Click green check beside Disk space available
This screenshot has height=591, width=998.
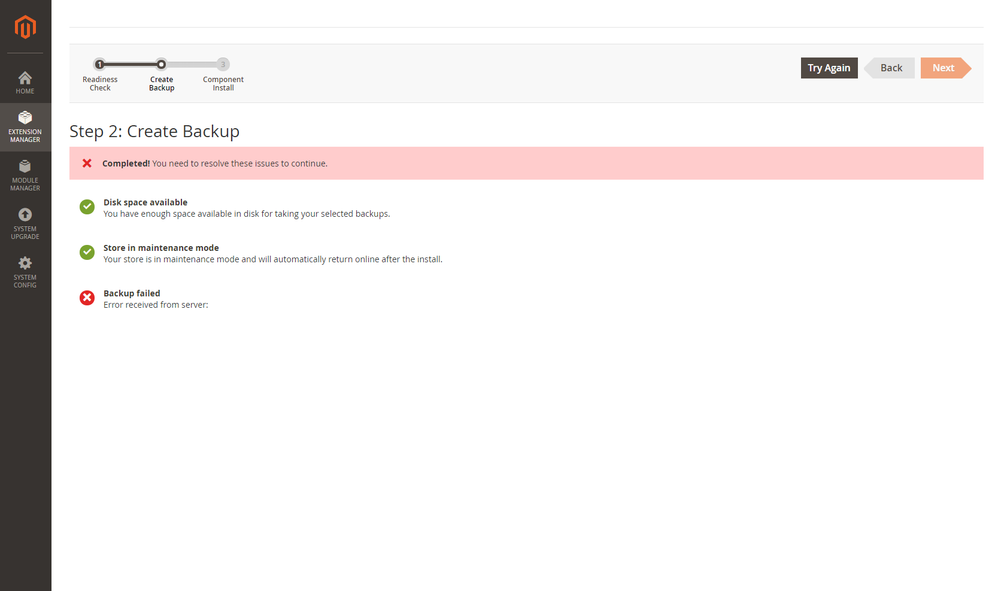87,207
